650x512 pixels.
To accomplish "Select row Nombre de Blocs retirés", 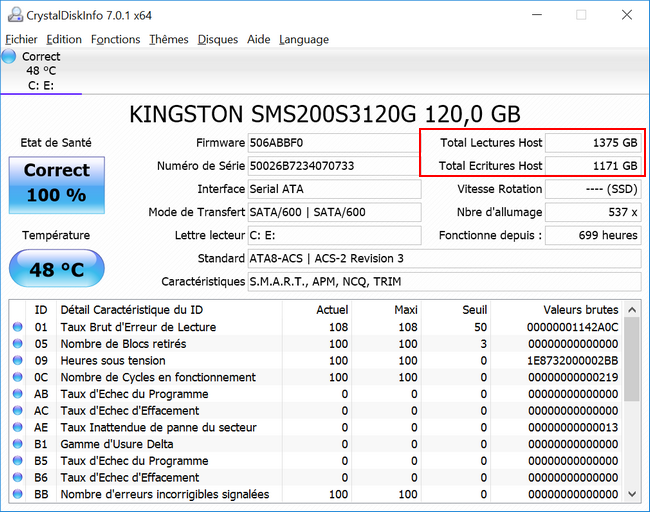I will tap(316, 344).
